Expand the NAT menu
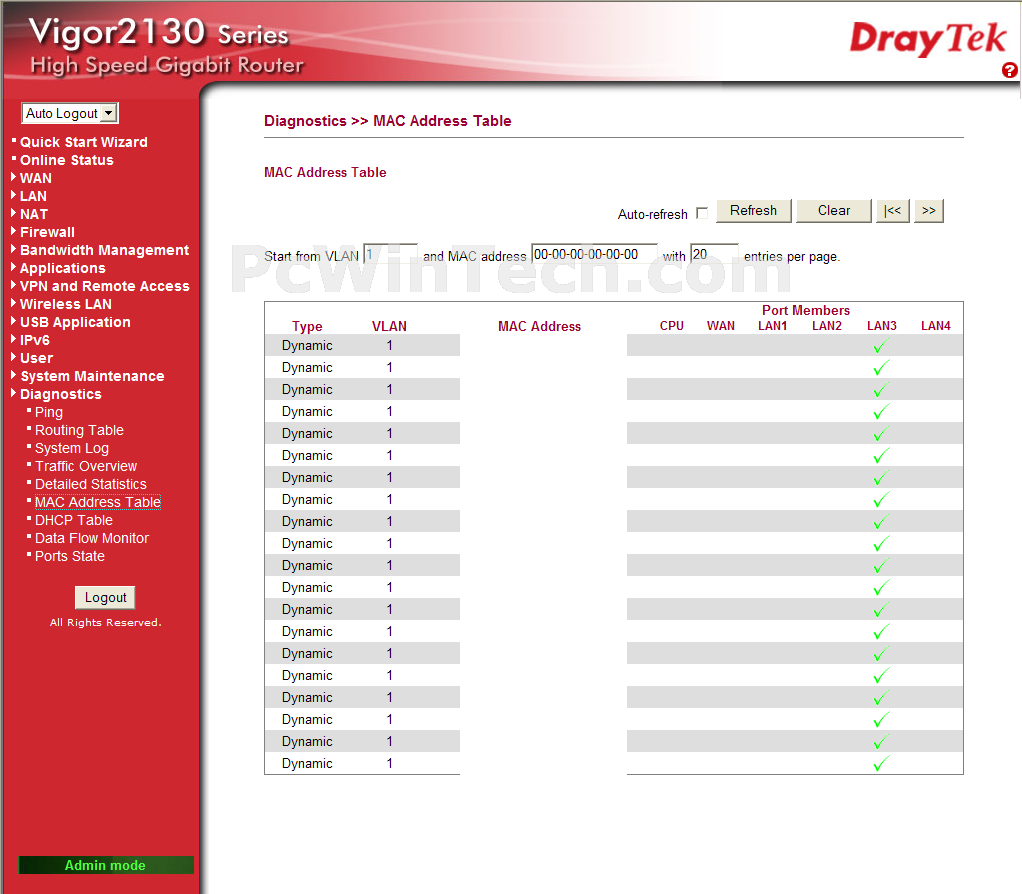1022x894 pixels. coord(33,214)
